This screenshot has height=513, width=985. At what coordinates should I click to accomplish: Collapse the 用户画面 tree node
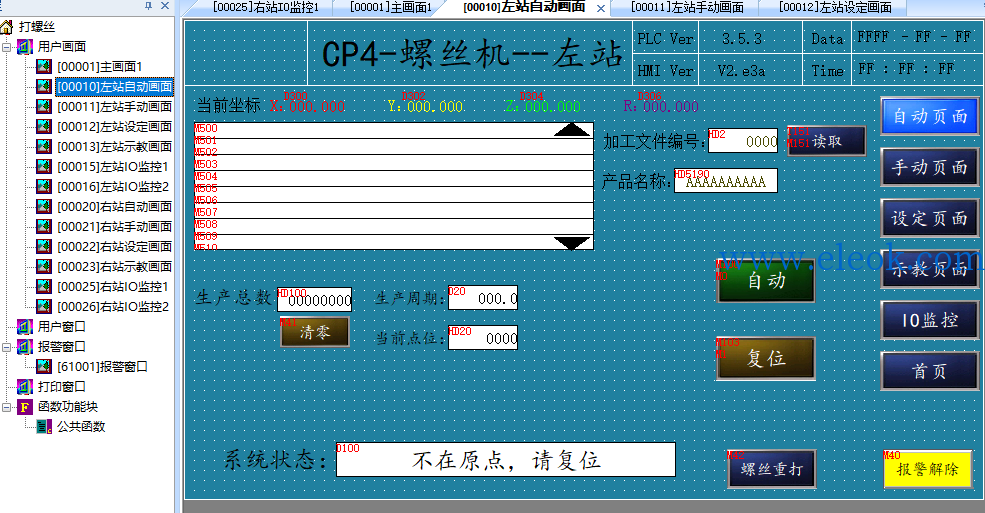click(6, 47)
